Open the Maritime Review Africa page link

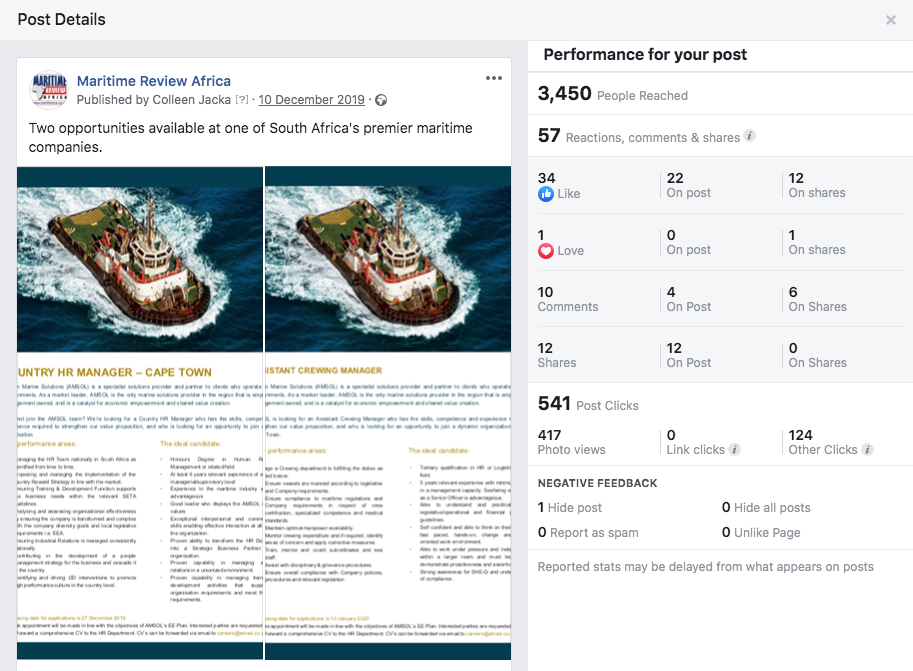pos(154,81)
